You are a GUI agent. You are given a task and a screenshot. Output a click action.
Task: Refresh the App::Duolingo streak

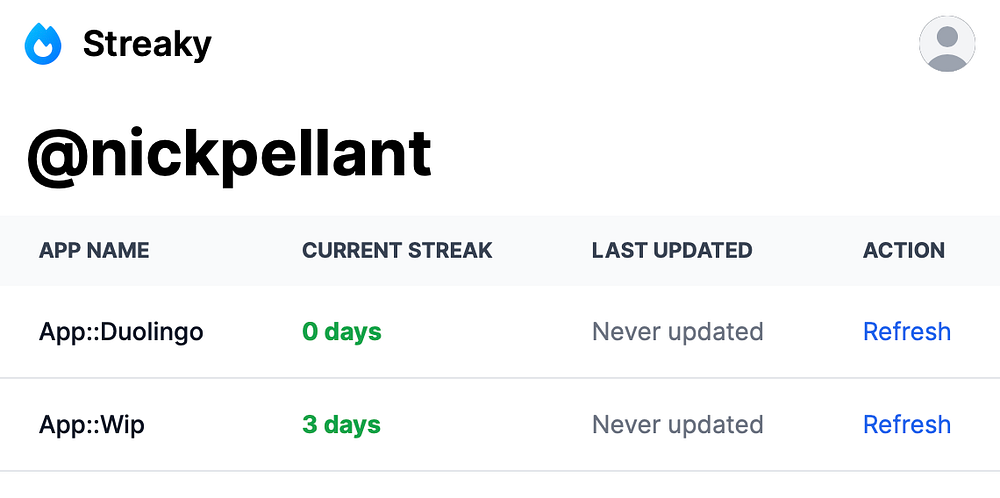tap(906, 331)
